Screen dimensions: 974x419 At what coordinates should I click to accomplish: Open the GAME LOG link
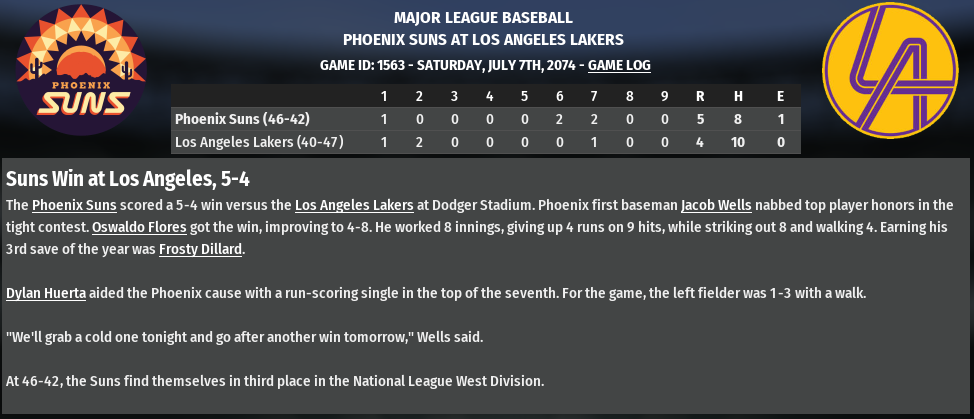[619, 65]
